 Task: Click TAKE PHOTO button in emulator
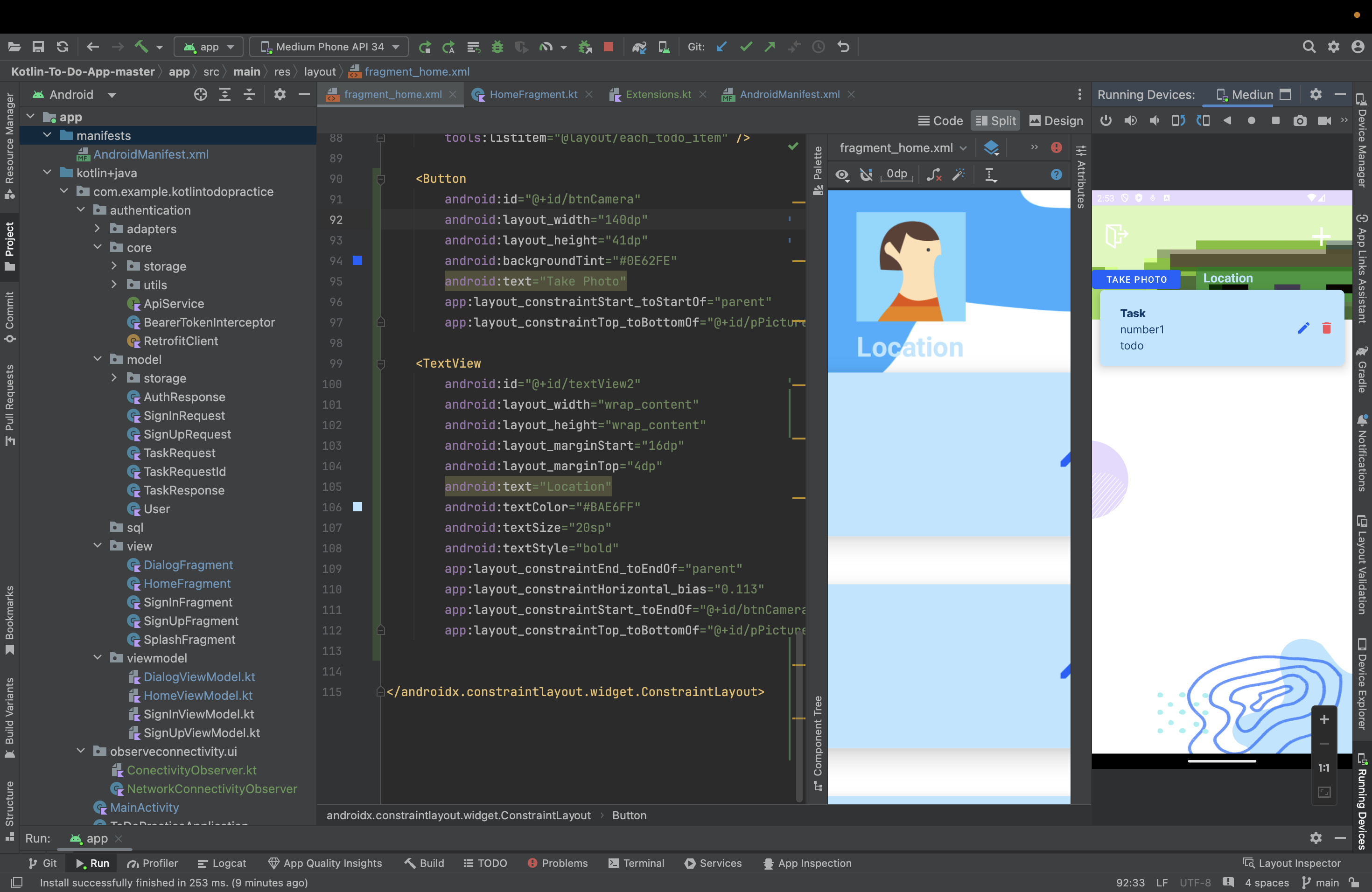(1136, 279)
